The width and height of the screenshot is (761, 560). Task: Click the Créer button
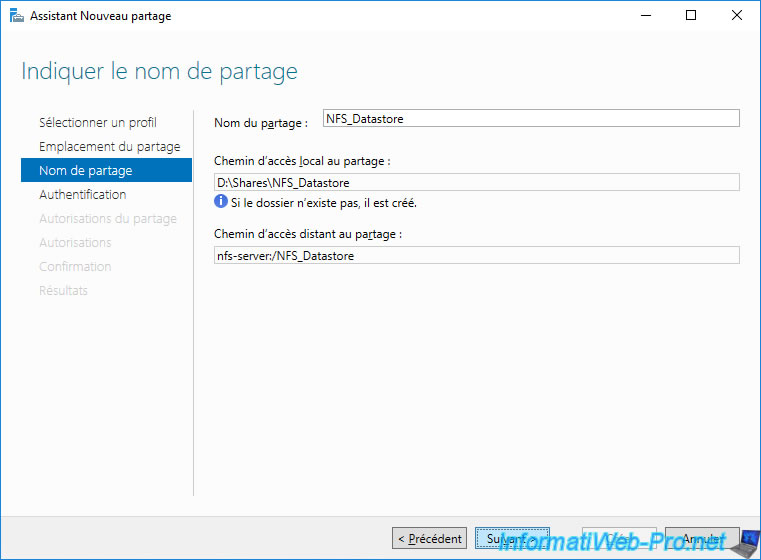(x=618, y=539)
